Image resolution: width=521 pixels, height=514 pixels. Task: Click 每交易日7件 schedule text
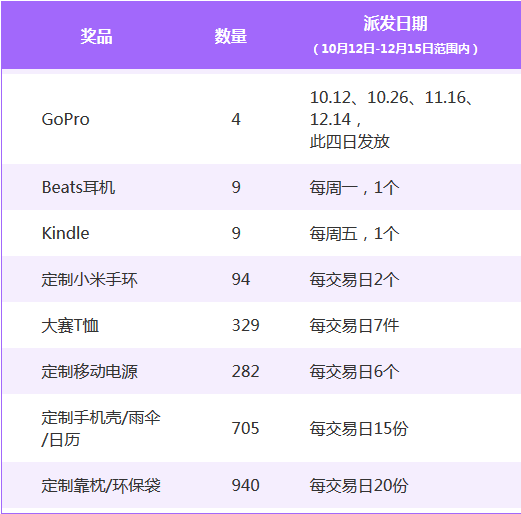point(354,325)
